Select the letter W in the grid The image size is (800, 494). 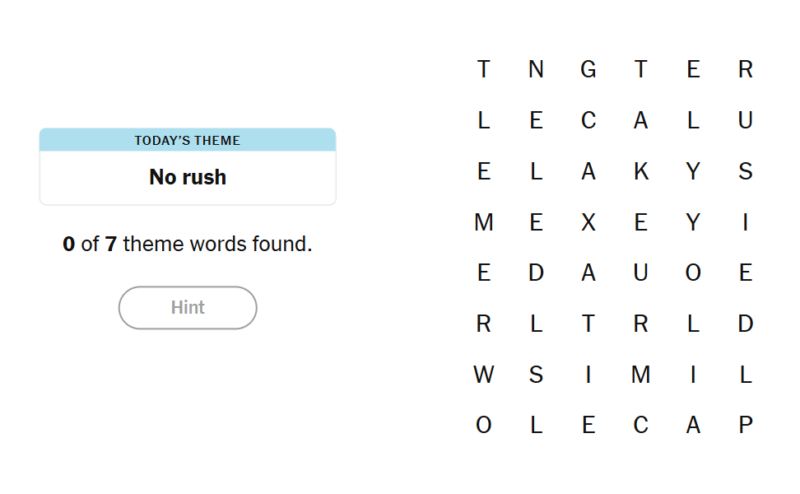pyautogui.click(x=484, y=375)
